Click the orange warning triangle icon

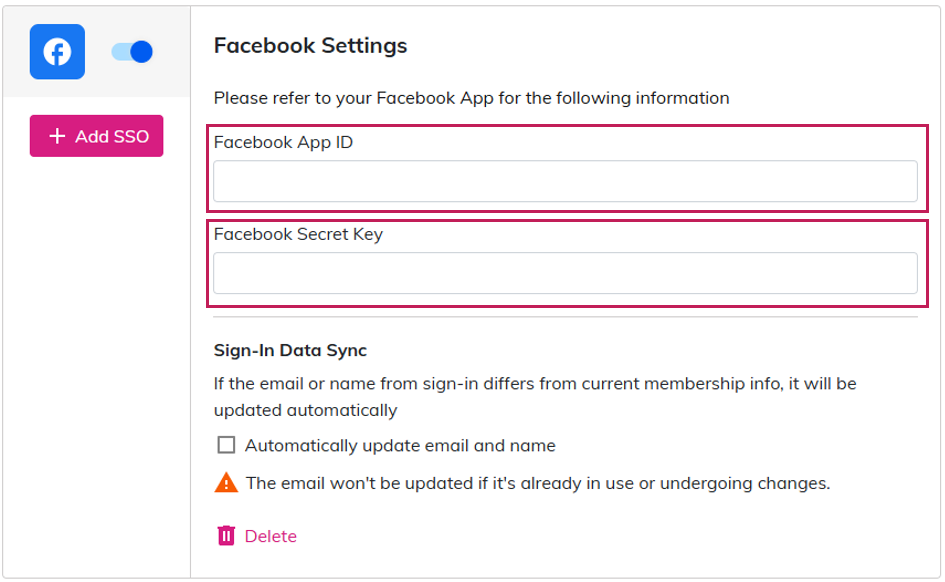coord(226,483)
